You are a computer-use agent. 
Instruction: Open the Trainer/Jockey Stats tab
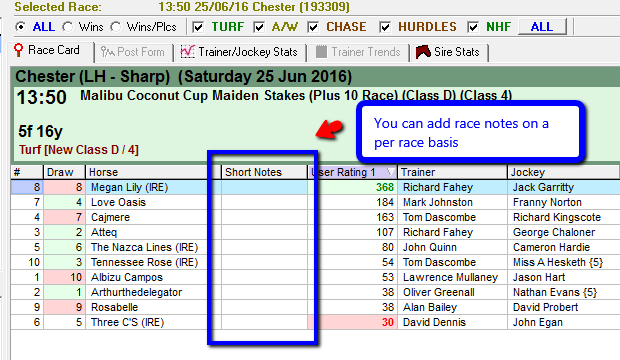(240, 52)
